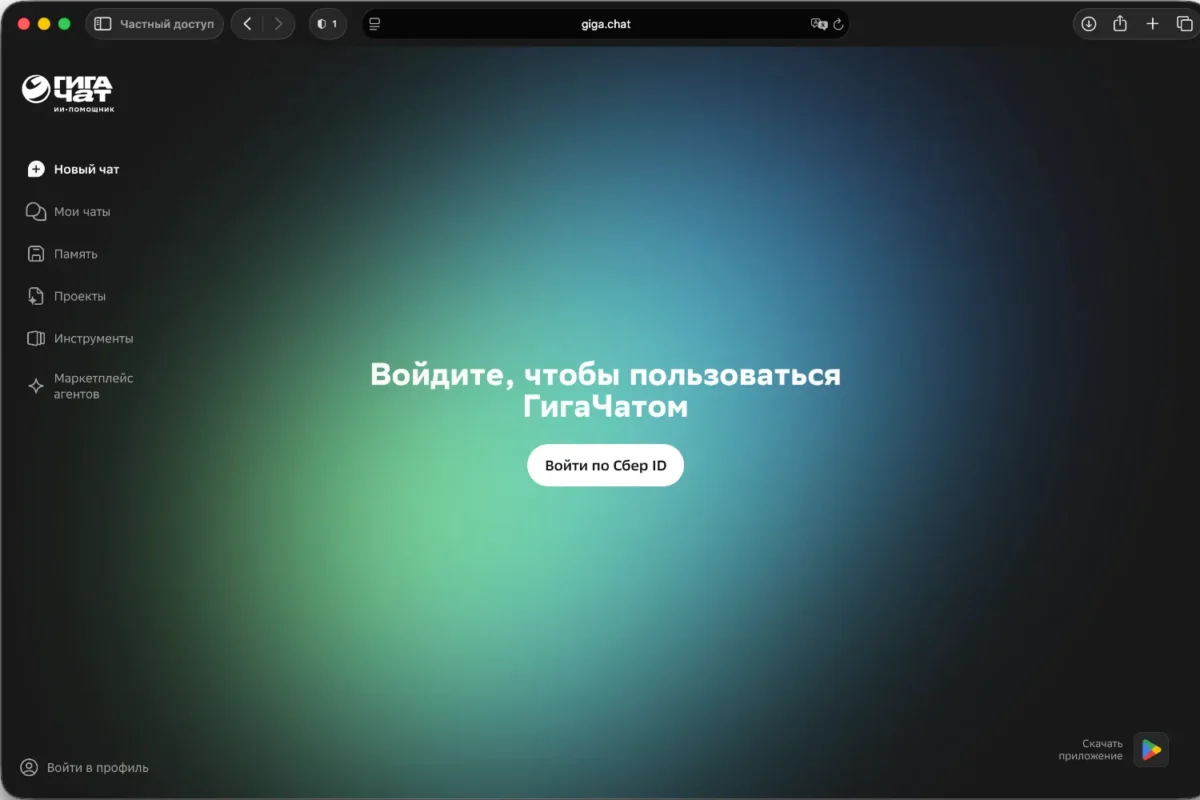This screenshot has width=1200, height=800.
Task: Select the «Войти в профиль» link
Action: 97,767
